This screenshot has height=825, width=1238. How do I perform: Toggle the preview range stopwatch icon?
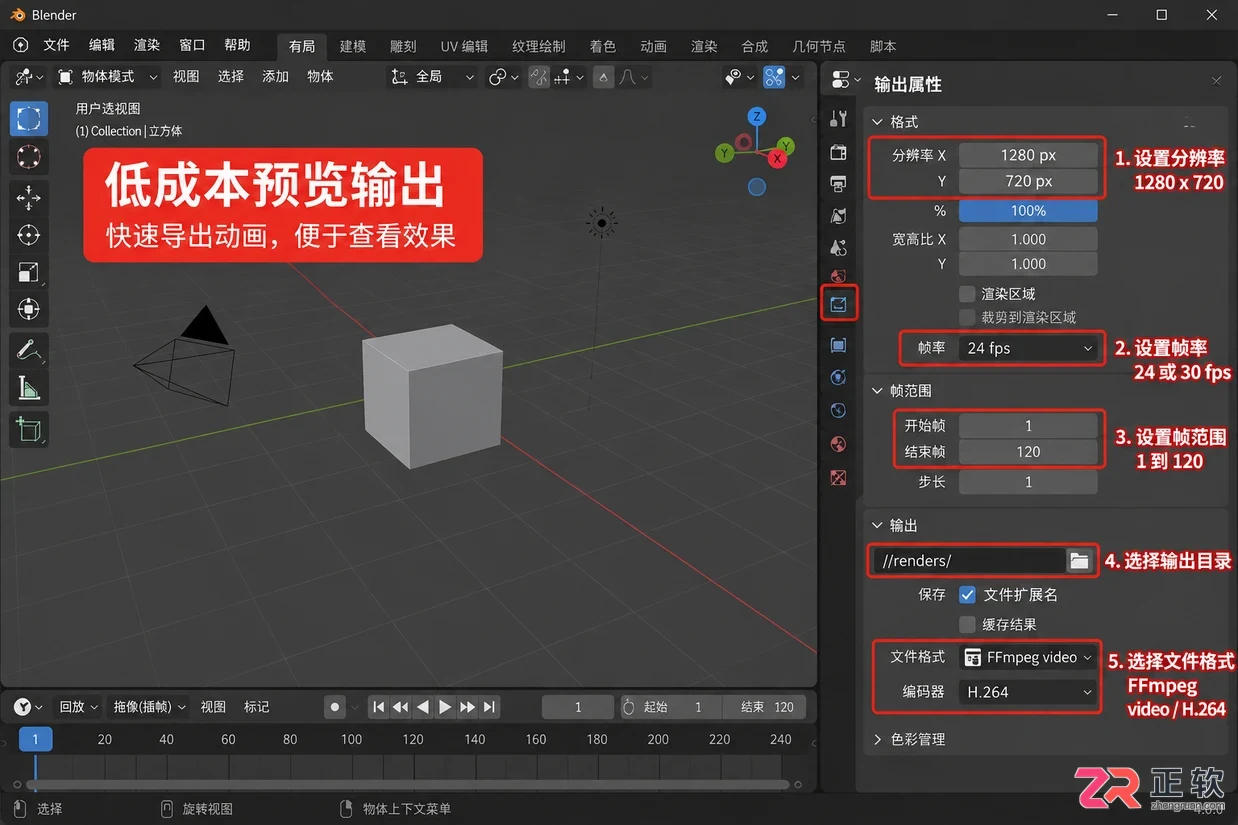click(628, 707)
